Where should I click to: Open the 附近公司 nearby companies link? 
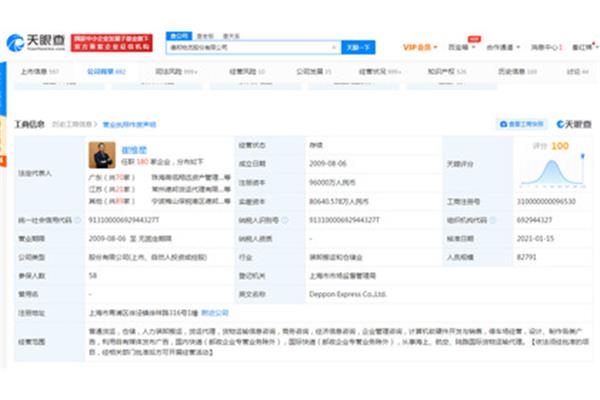[215, 313]
